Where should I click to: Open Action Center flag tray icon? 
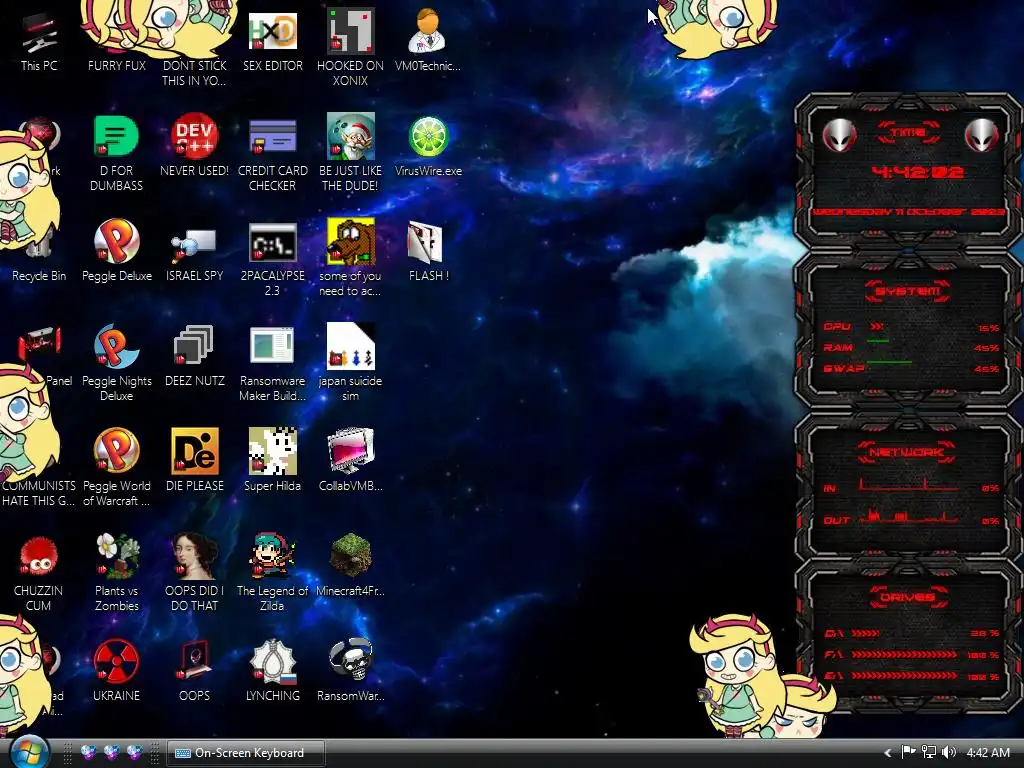click(908, 752)
